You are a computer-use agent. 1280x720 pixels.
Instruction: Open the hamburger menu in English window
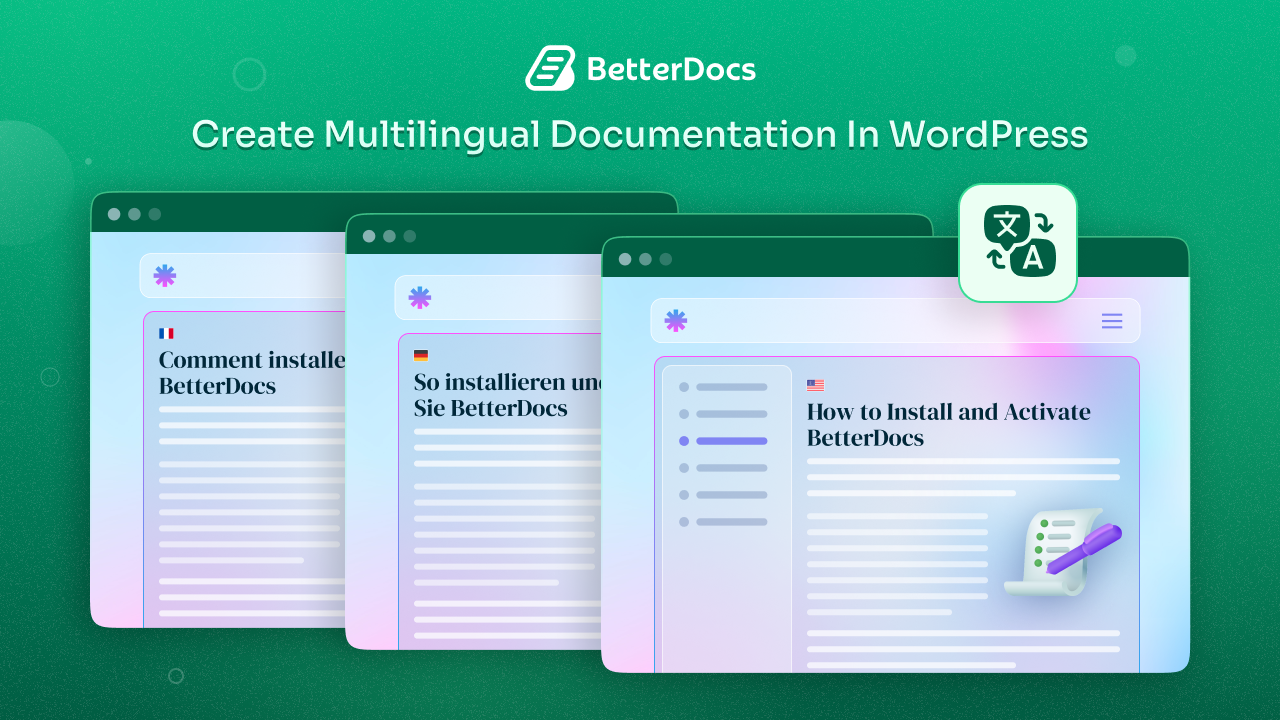click(x=1112, y=321)
